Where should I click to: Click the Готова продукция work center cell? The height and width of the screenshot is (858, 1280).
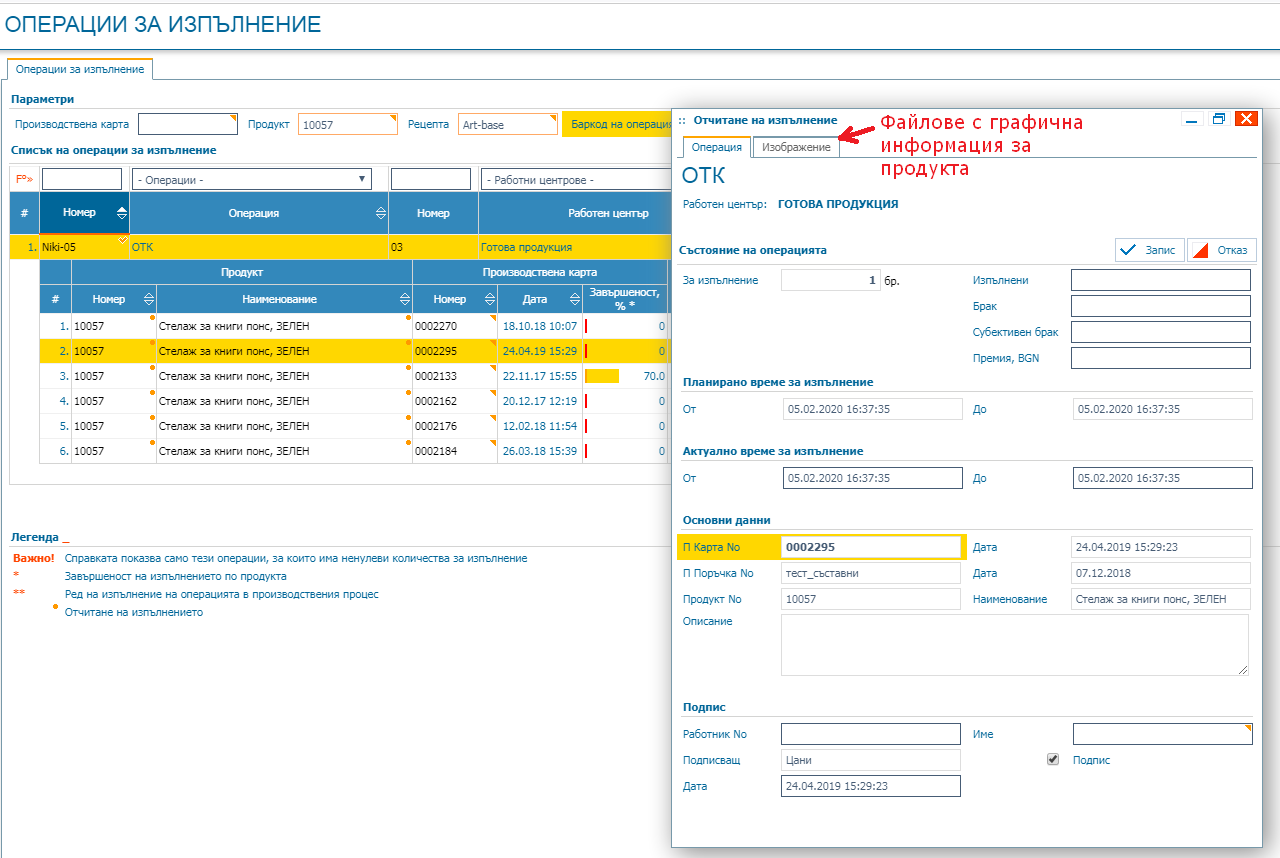coord(574,247)
